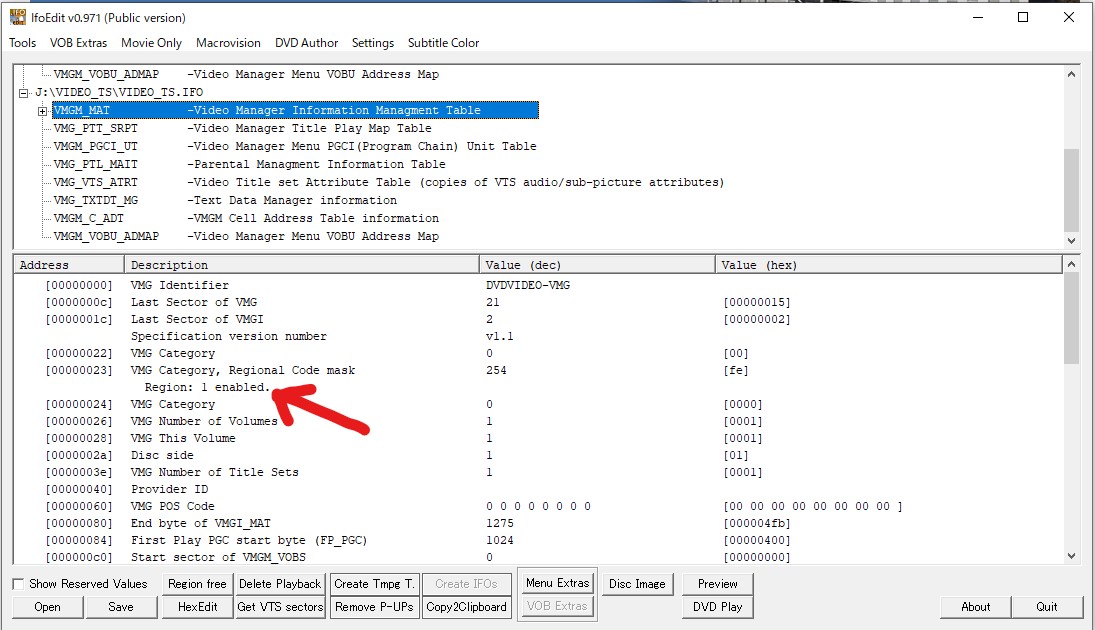
Task: Select VMG_PTL_MAIT Parental Management row
Action: [249, 165]
